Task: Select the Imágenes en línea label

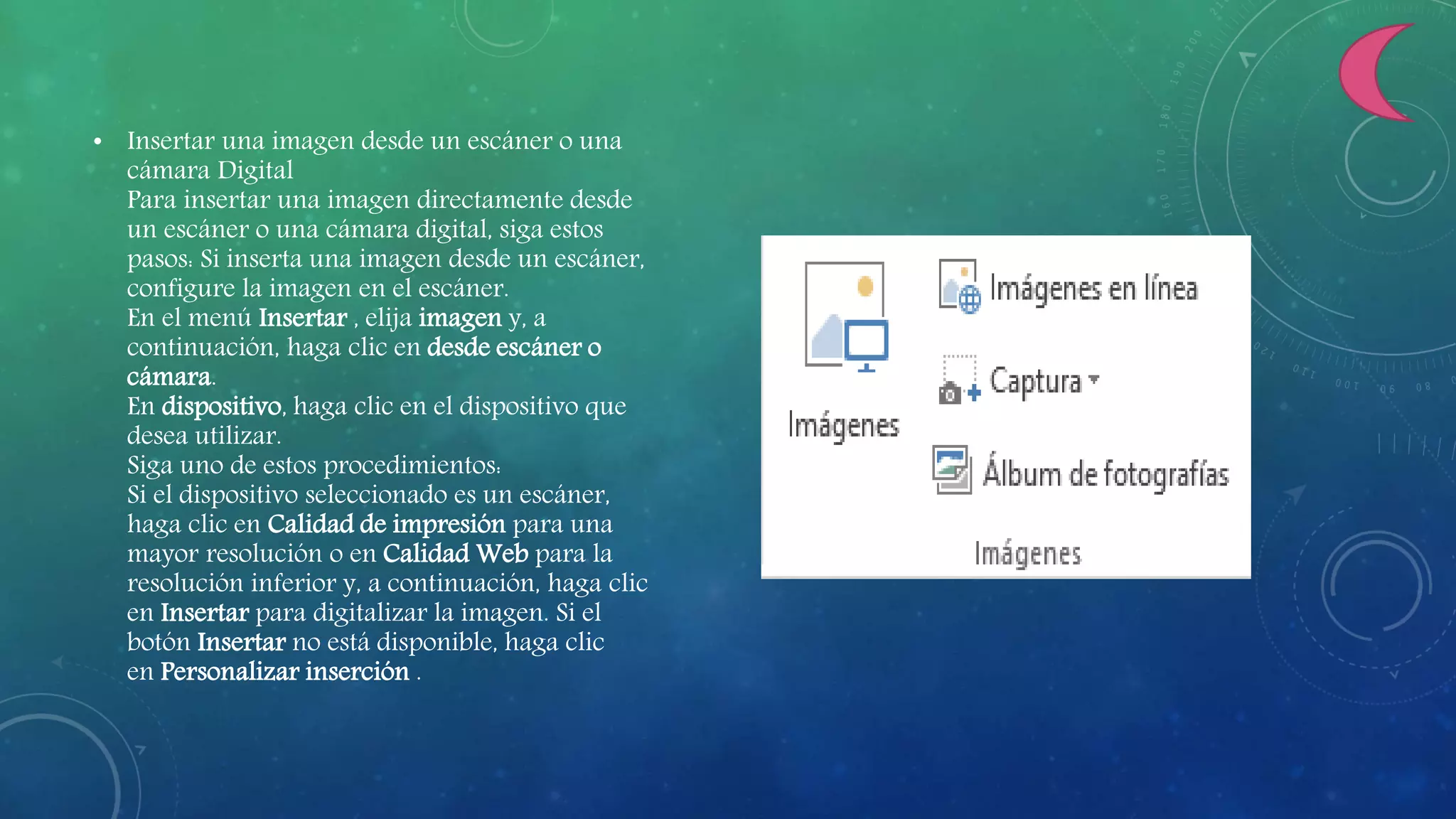Action: tap(1094, 289)
